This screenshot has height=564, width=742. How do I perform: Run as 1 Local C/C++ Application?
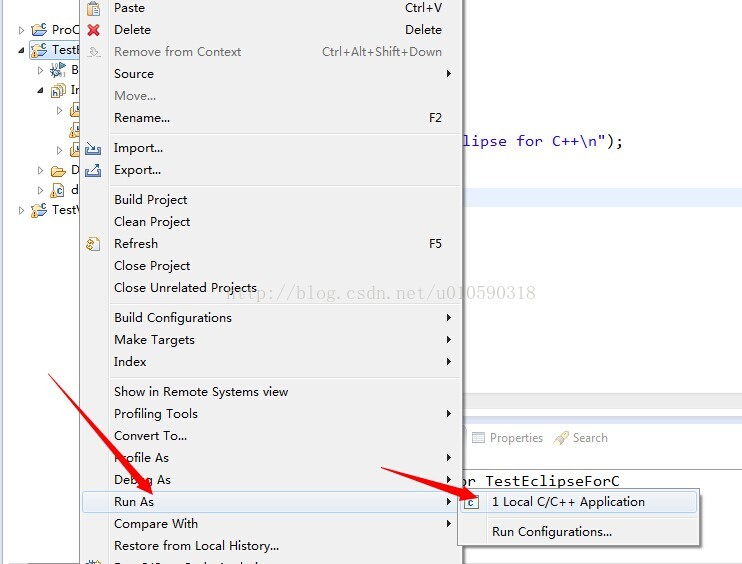[x=579, y=502]
